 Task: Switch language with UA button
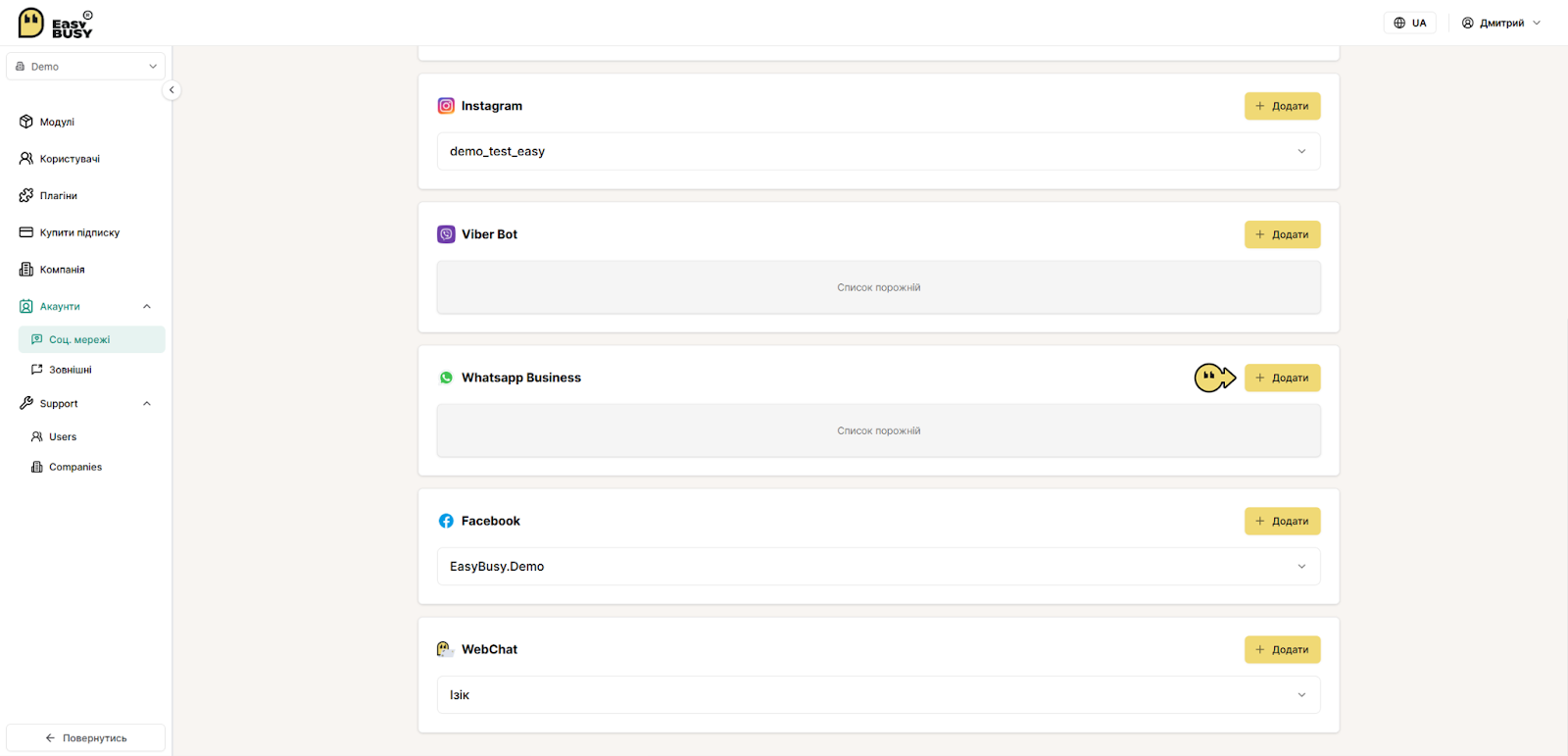coord(1409,23)
